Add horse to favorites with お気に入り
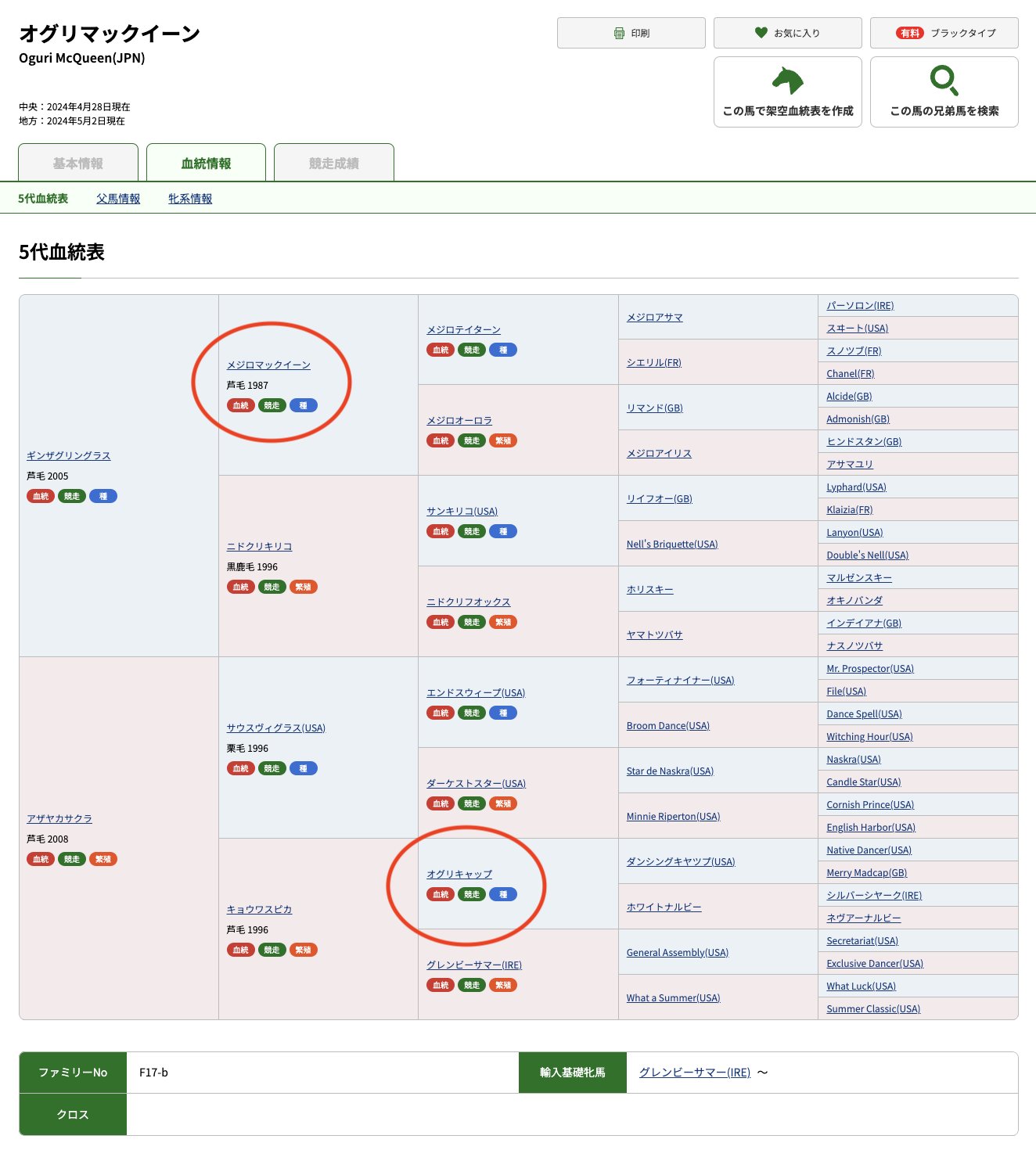Image resolution: width=1036 pixels, height=1150 pixels. point(788,33)
